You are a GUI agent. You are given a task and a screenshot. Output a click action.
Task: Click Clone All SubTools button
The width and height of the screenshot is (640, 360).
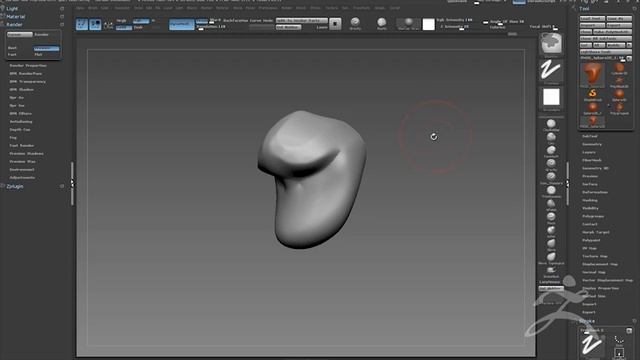pos(606,38)
